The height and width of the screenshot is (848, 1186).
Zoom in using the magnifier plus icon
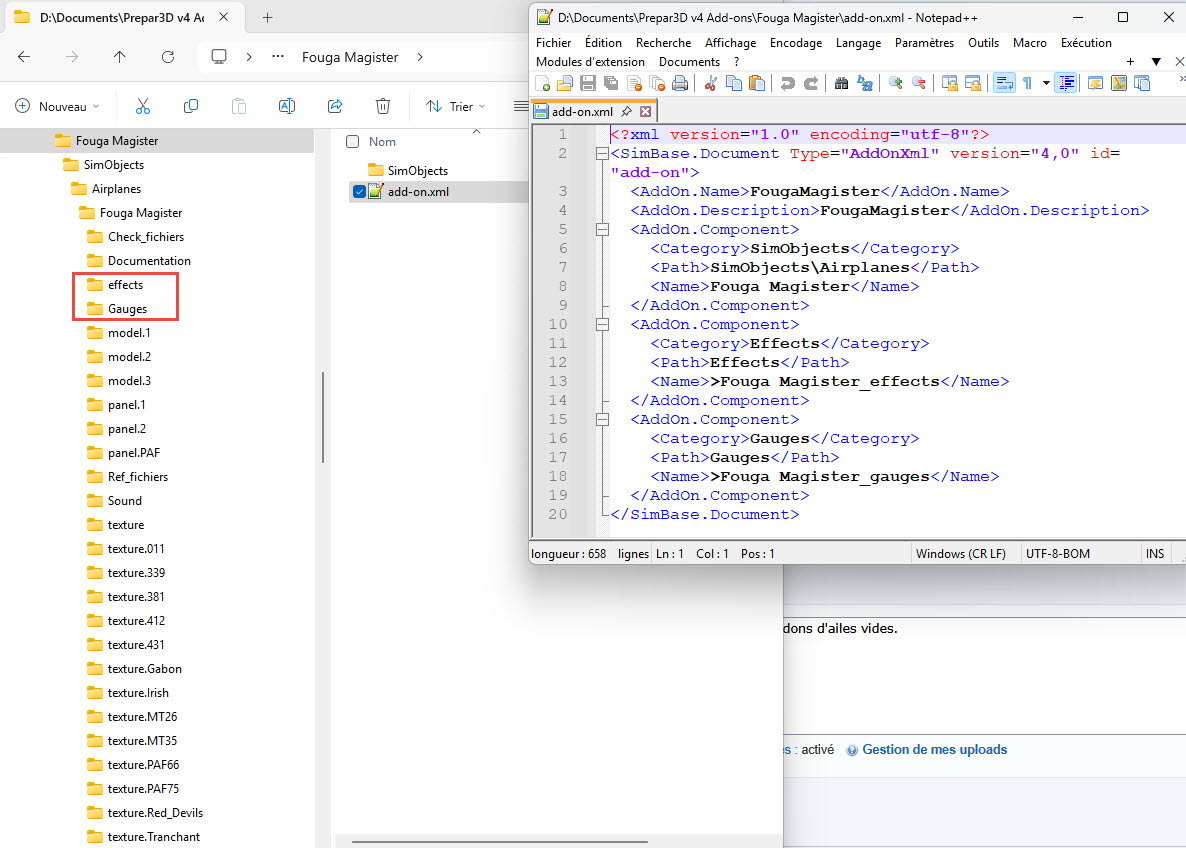[896, 83]
